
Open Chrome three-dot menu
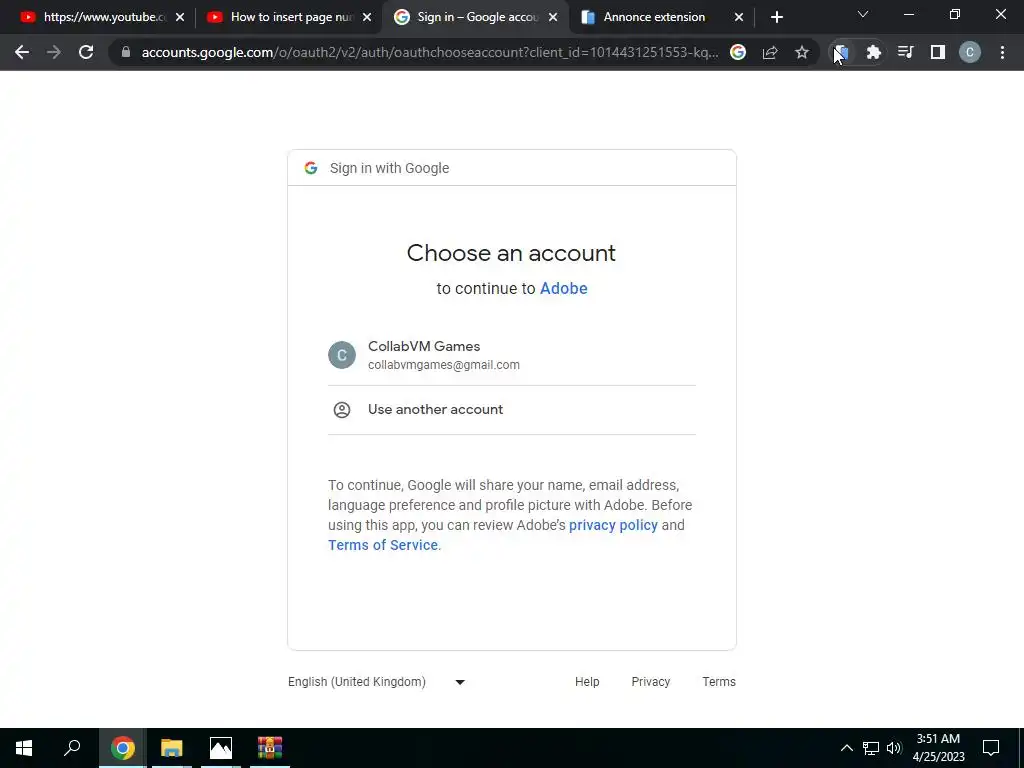point(1002,52)
